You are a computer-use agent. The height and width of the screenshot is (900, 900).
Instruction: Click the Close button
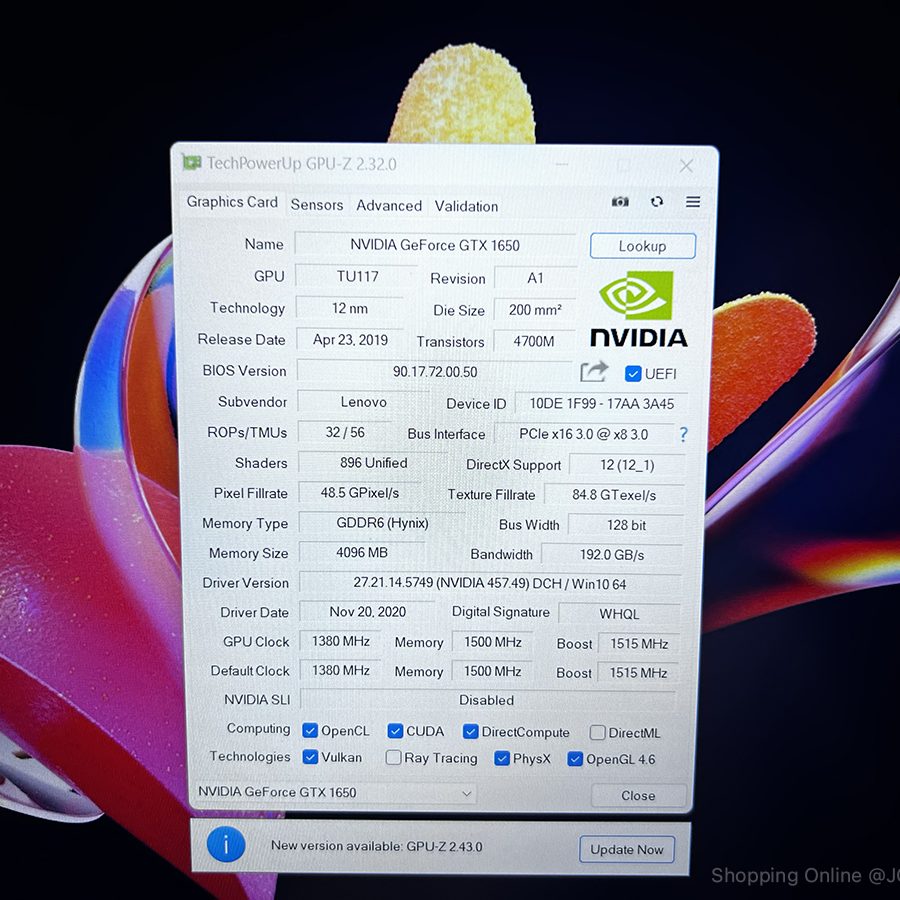638,796
